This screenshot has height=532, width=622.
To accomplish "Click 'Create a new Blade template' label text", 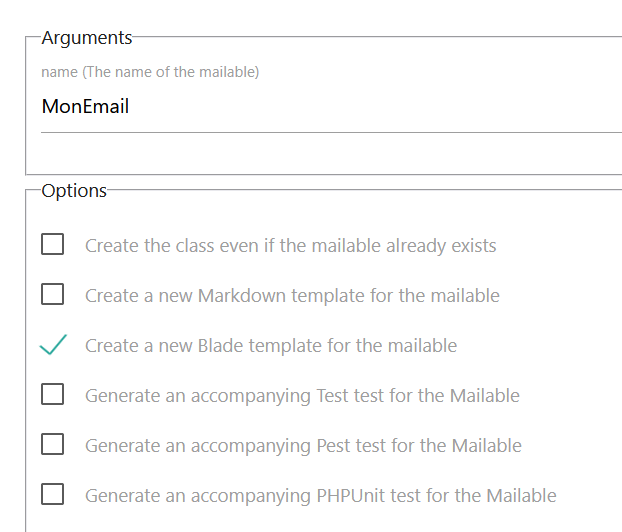I will point(270,346).
